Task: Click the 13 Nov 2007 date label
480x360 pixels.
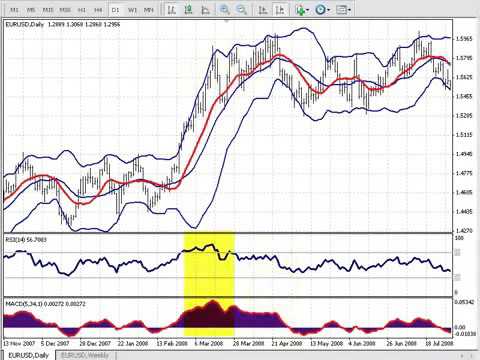Action: pos(19,343)
